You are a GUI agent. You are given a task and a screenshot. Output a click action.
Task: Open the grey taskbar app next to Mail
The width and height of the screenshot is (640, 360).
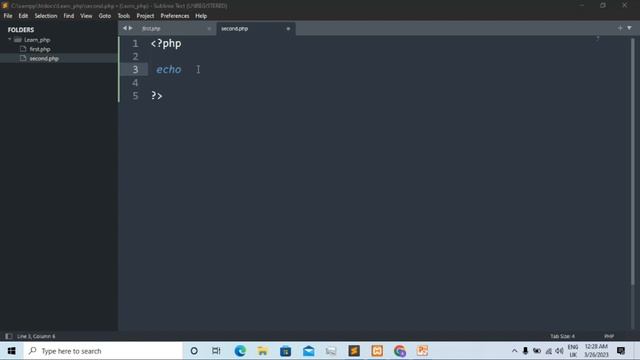(x=331, y=351)
